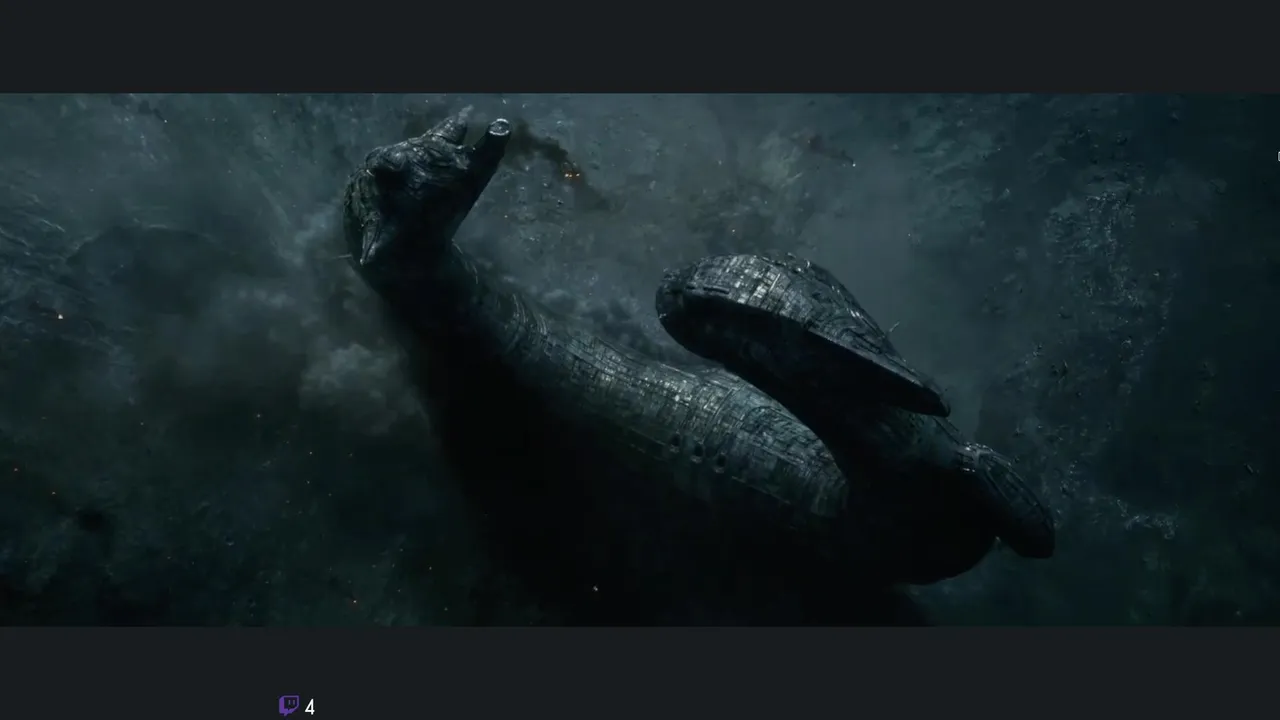This screenshot has height=720, width=1280.
Task: Click the Twitch viewer count "4"
Action: point(310,707)
